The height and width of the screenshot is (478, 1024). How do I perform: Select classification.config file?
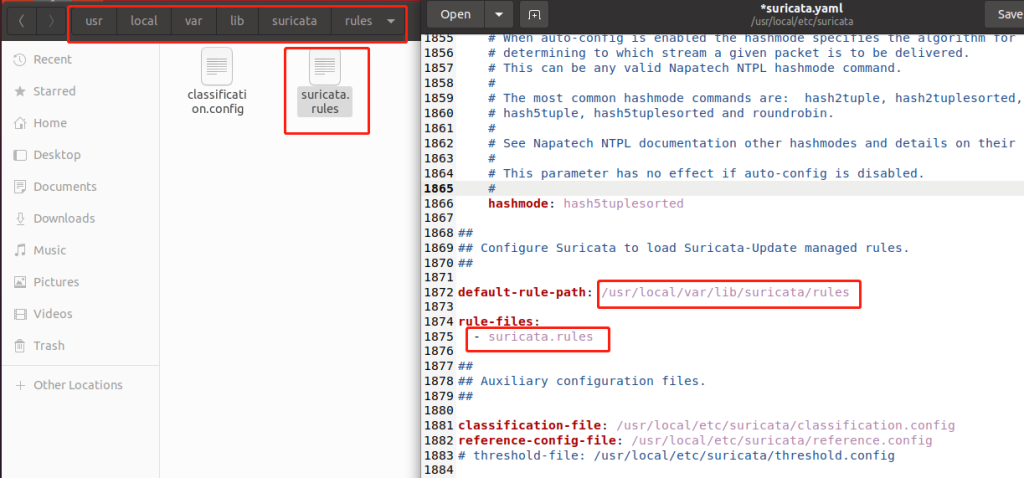click(216, 82)
